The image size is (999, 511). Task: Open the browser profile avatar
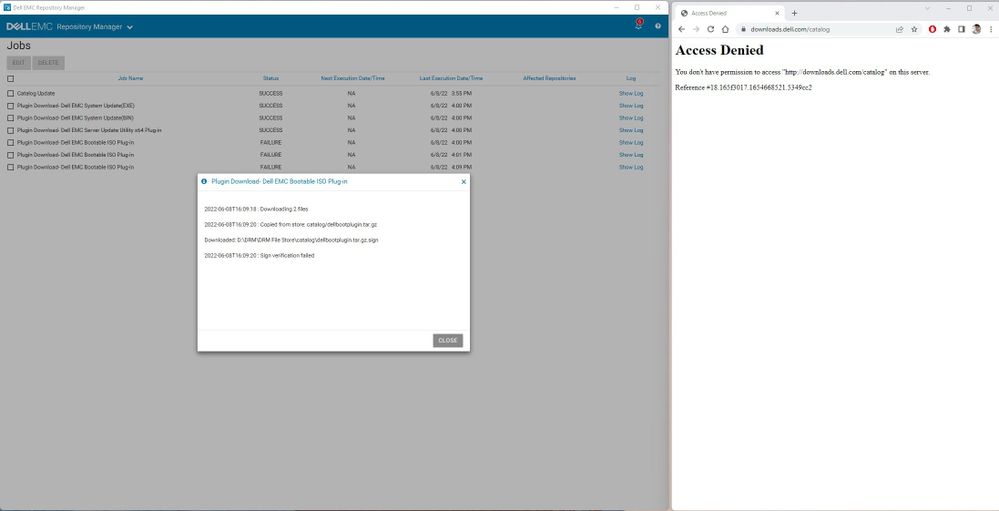(976, 29)
